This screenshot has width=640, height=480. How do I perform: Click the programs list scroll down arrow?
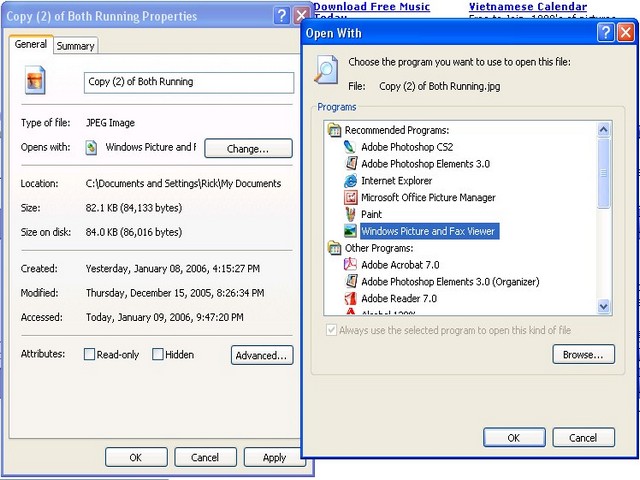[603, 306]
